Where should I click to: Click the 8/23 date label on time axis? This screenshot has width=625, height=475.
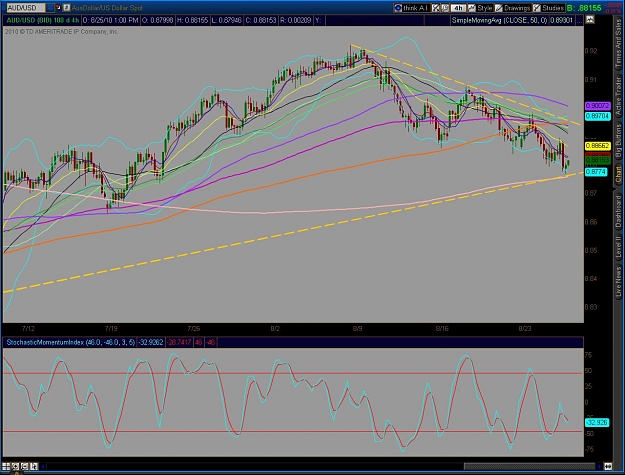(x=525, y=329)
